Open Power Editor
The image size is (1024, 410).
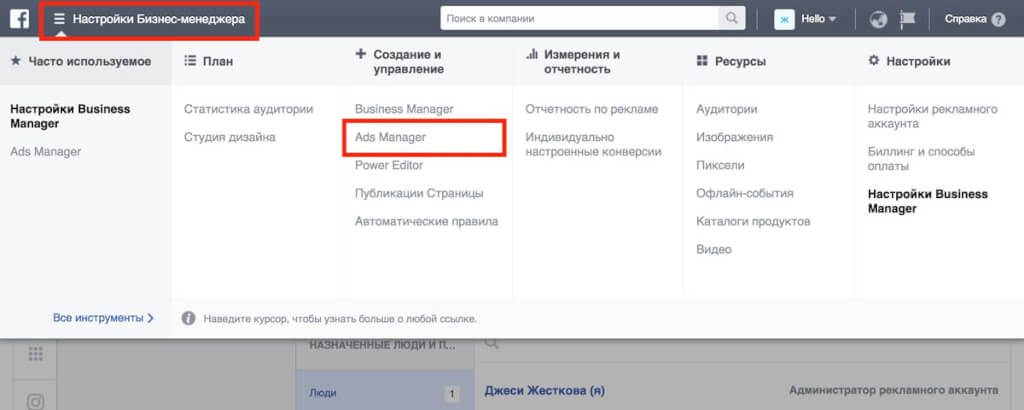pyautogui.click(x=389, y=165)
